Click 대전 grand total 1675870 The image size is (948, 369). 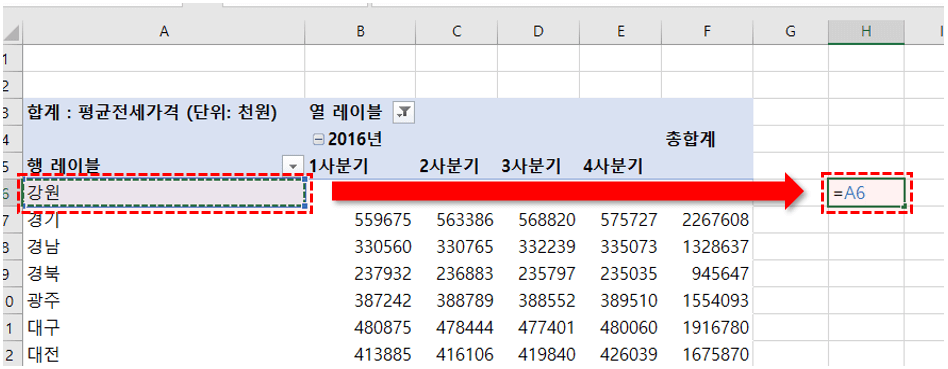tap(715, 354)
